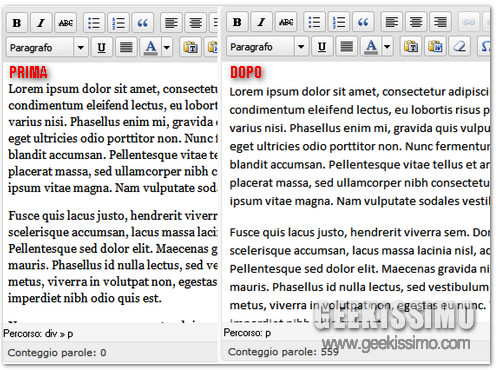
Task: Click 'Conteggio parole: 0' in left status bar
Action: (57, 353)
